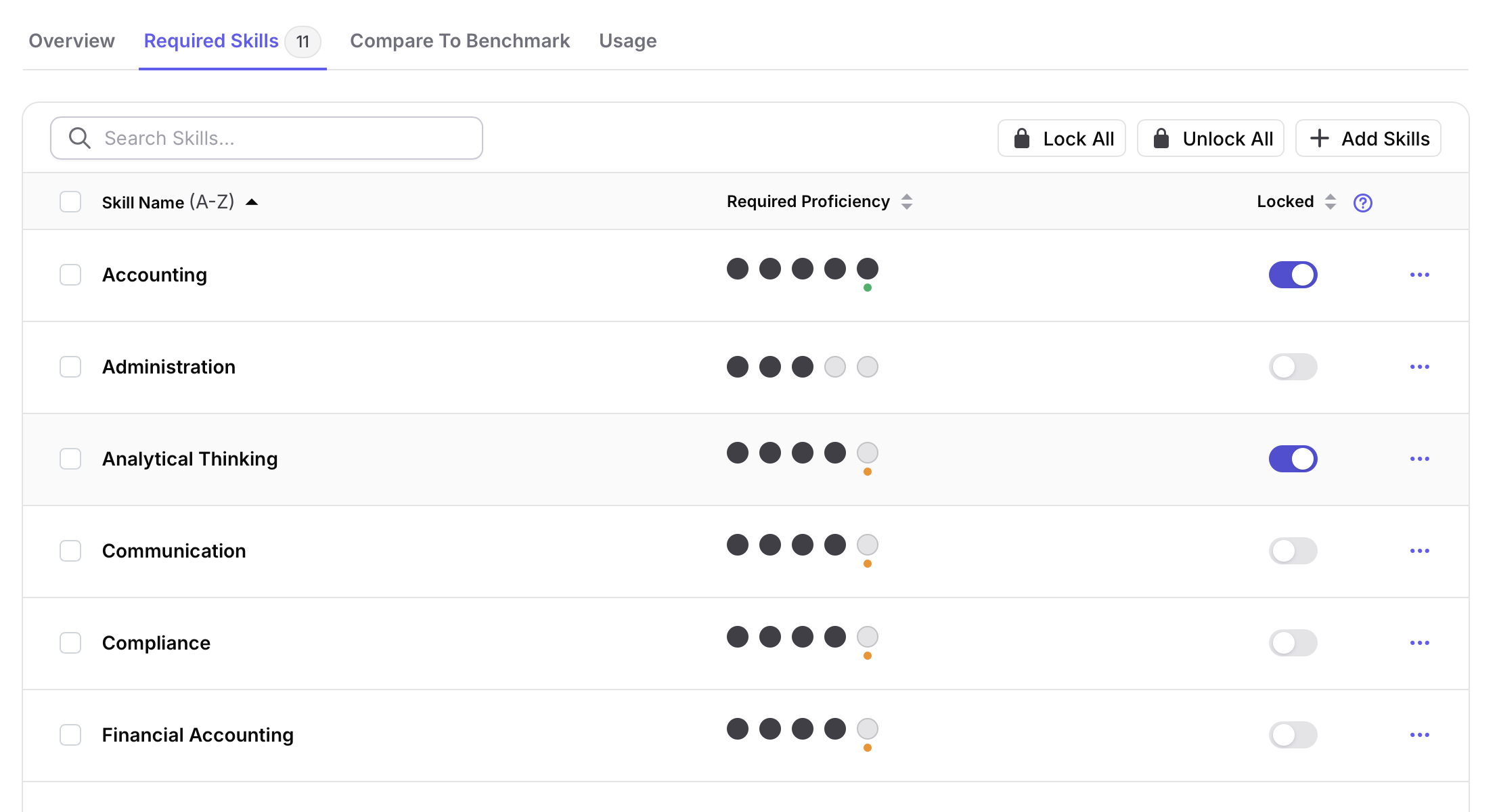1497x812 pixels.
Task: Open the Usage tab
Action: point(627,41)
